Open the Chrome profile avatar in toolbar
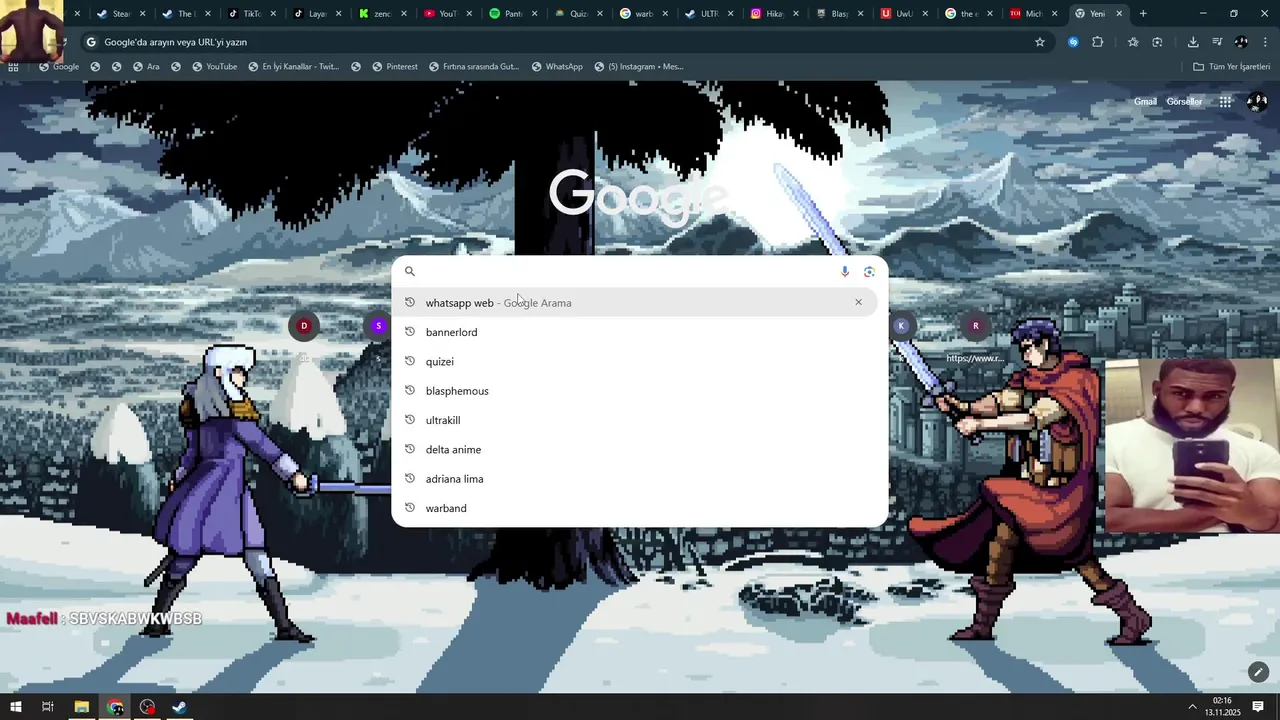 [x=1241, y=42]
